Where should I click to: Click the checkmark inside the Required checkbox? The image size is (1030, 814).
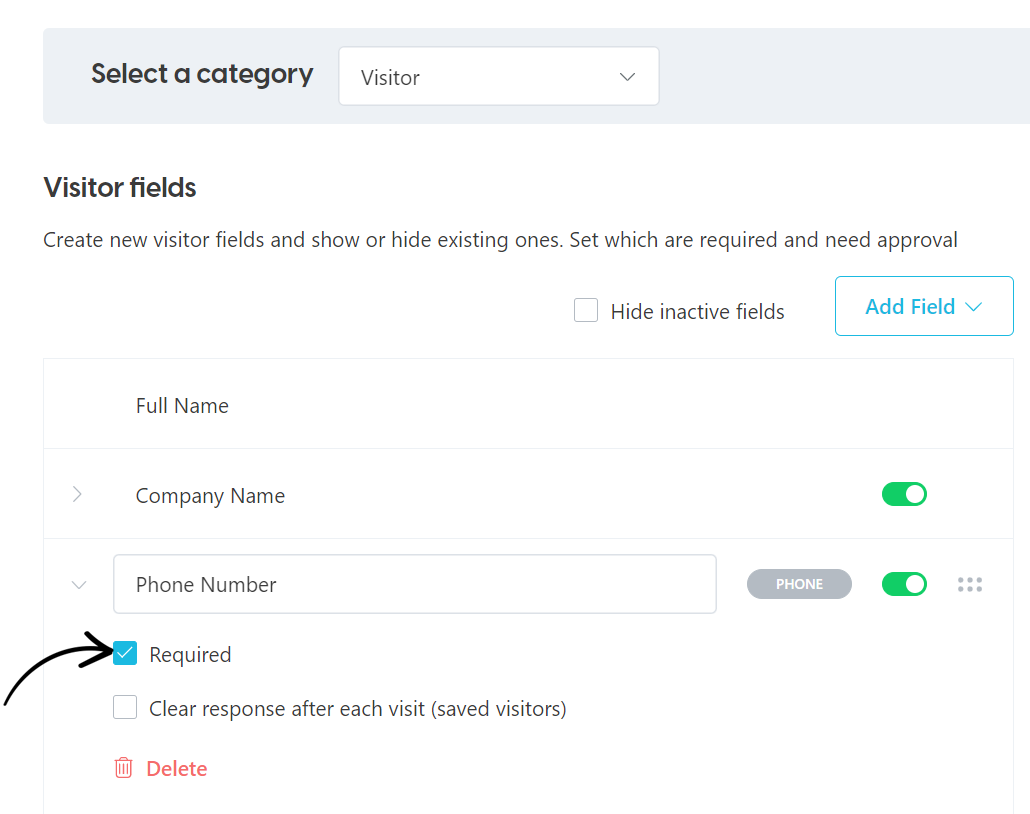pyautogui.click(x=125, y=653)
